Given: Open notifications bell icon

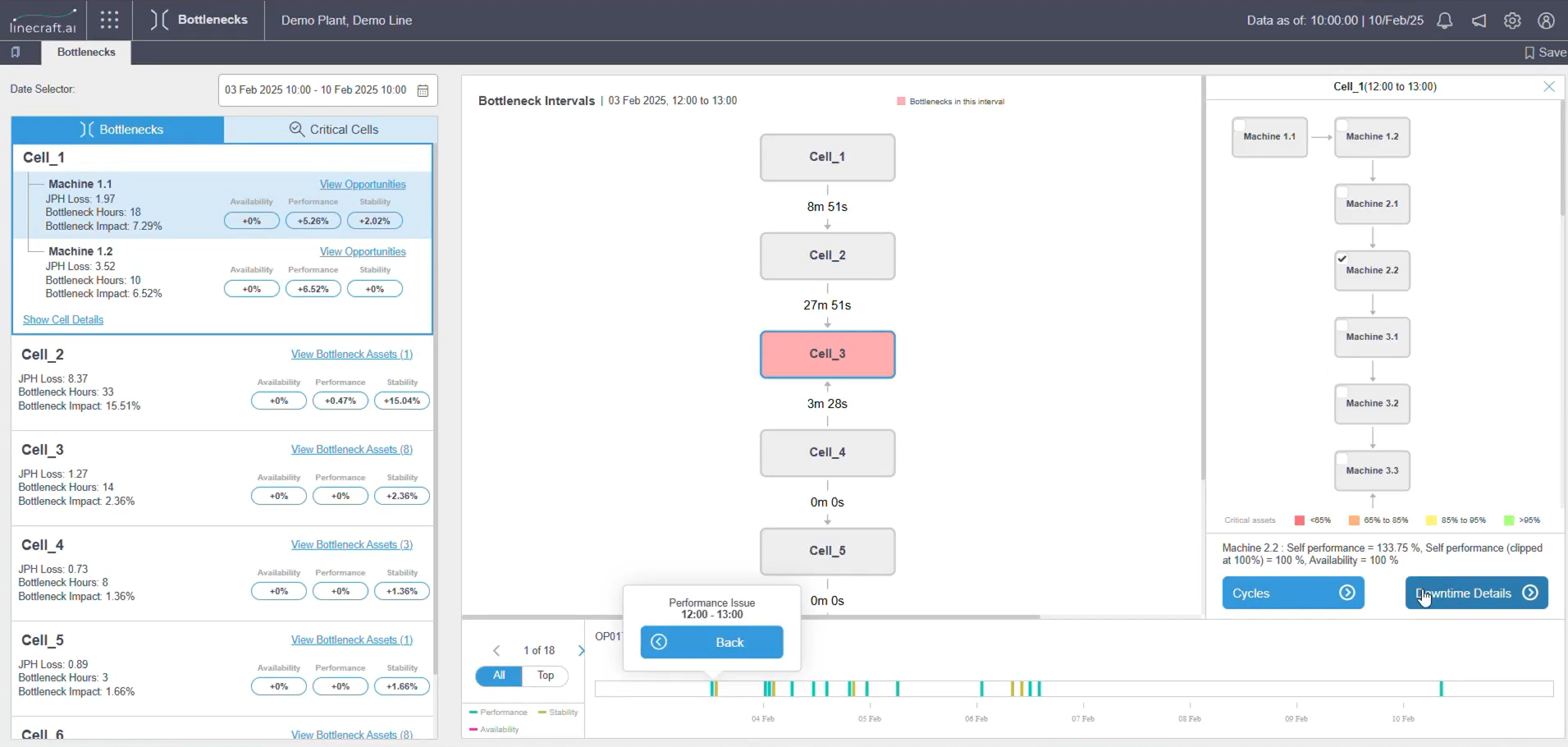Looking at the screenshot, I should (x=1445, y=21).
